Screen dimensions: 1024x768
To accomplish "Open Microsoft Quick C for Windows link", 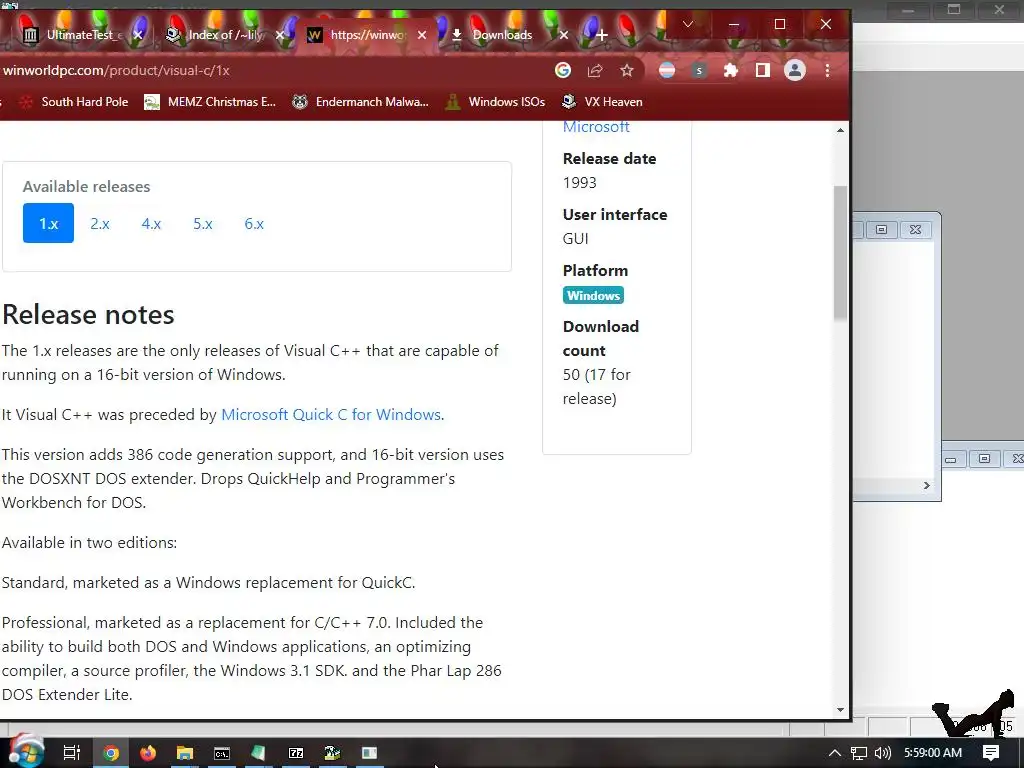I will point(332,415).
